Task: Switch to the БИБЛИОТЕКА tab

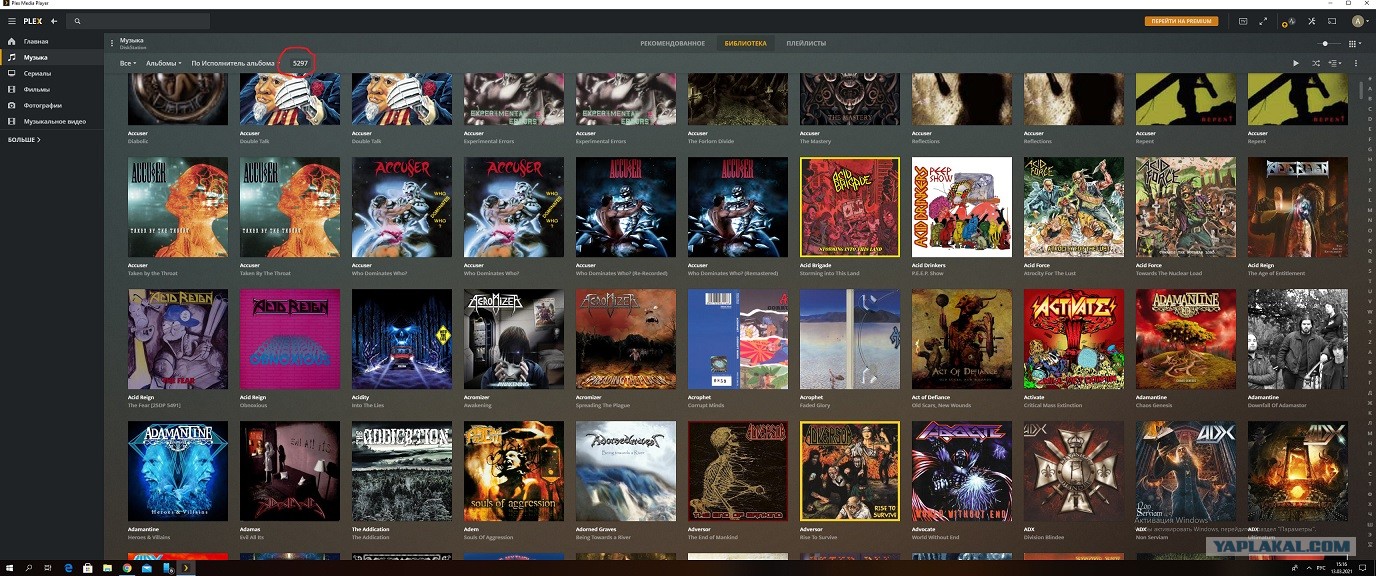Action: click(x=745, y=44)
